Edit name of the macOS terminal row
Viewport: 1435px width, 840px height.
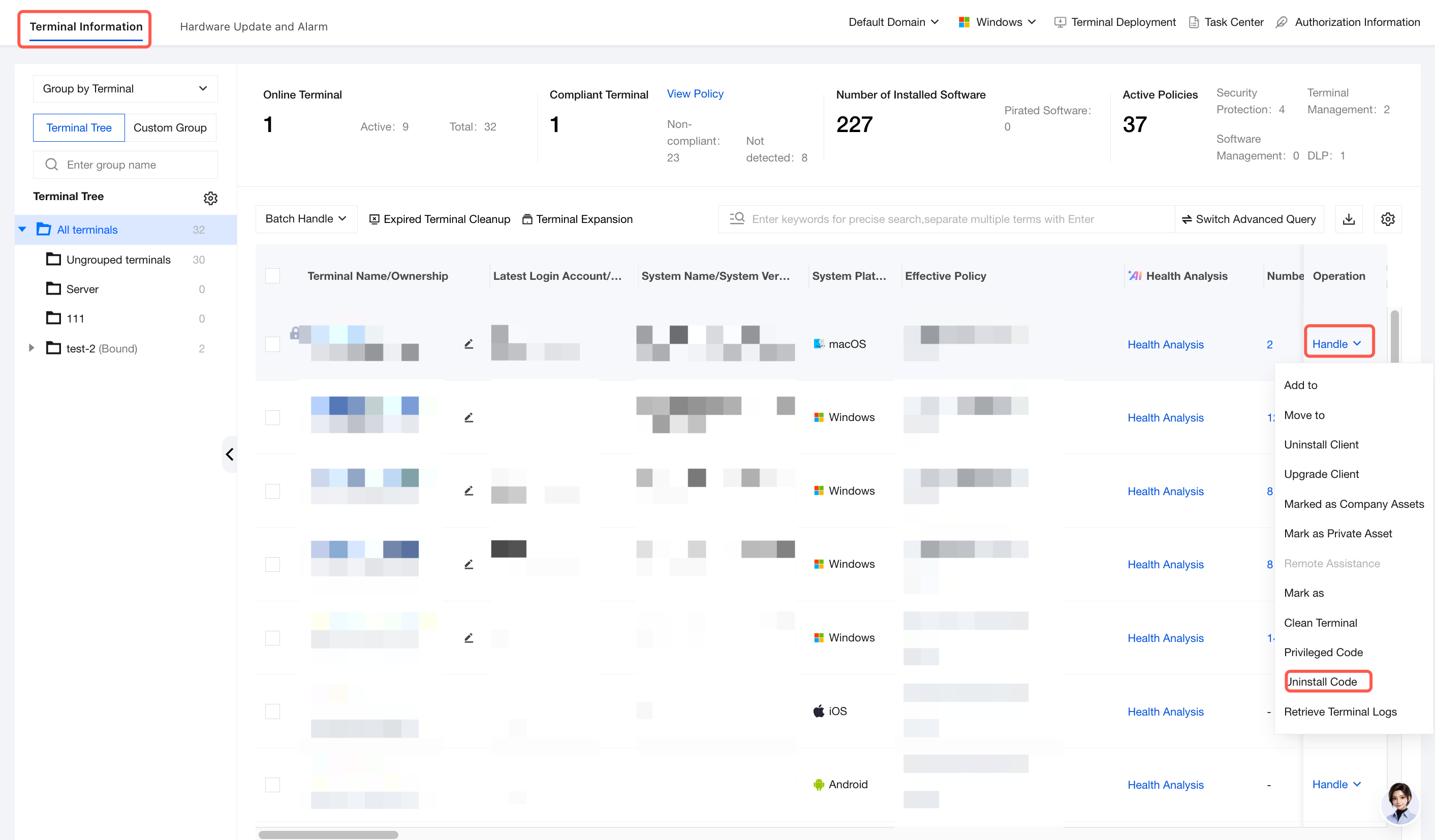(469, 344)
